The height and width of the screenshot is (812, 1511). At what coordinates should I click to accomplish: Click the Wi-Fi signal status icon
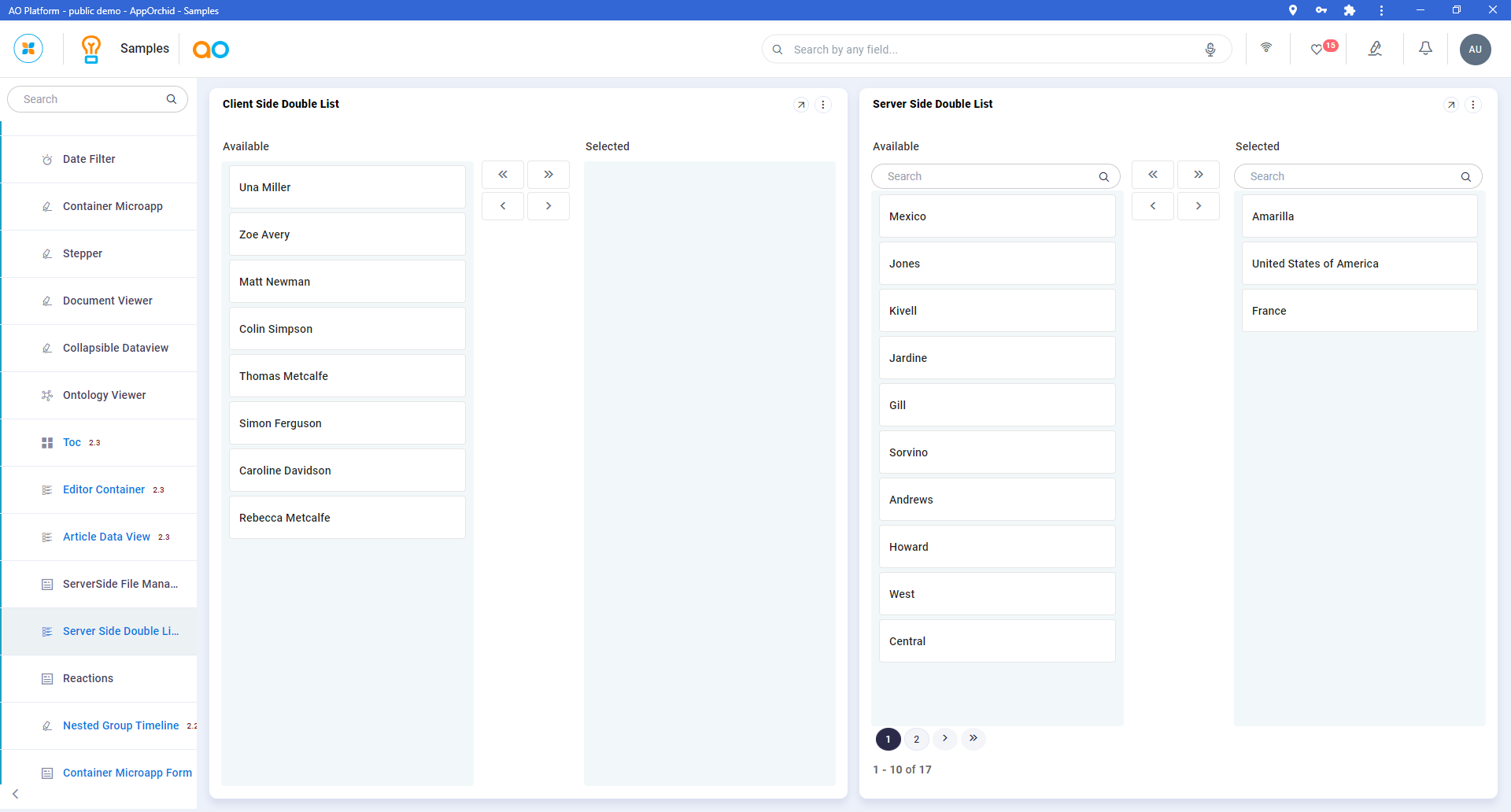(x=1266, y=48)
